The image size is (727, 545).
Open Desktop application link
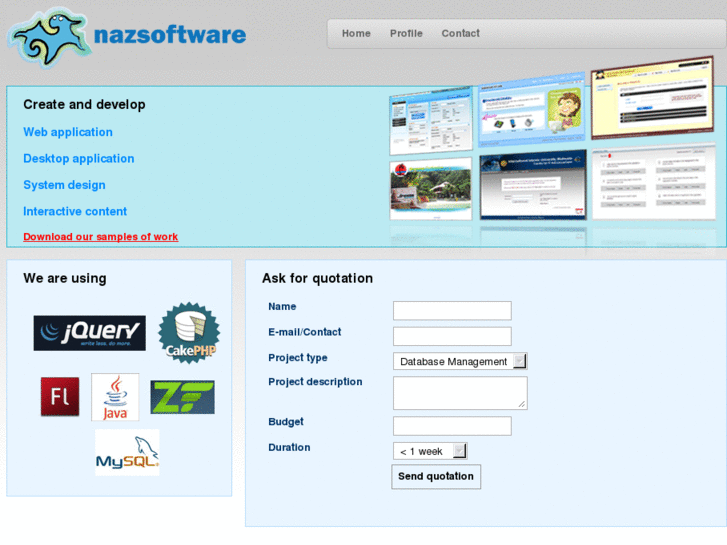79,159
